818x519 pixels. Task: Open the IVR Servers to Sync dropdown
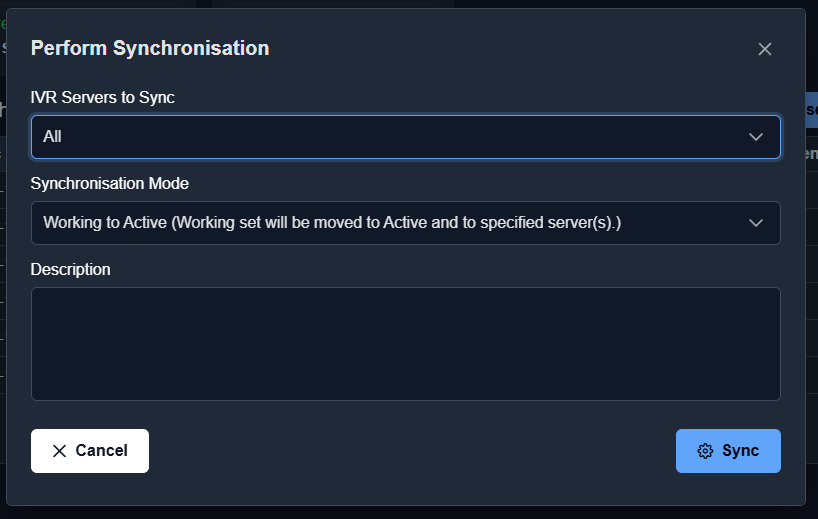(405, 137)
